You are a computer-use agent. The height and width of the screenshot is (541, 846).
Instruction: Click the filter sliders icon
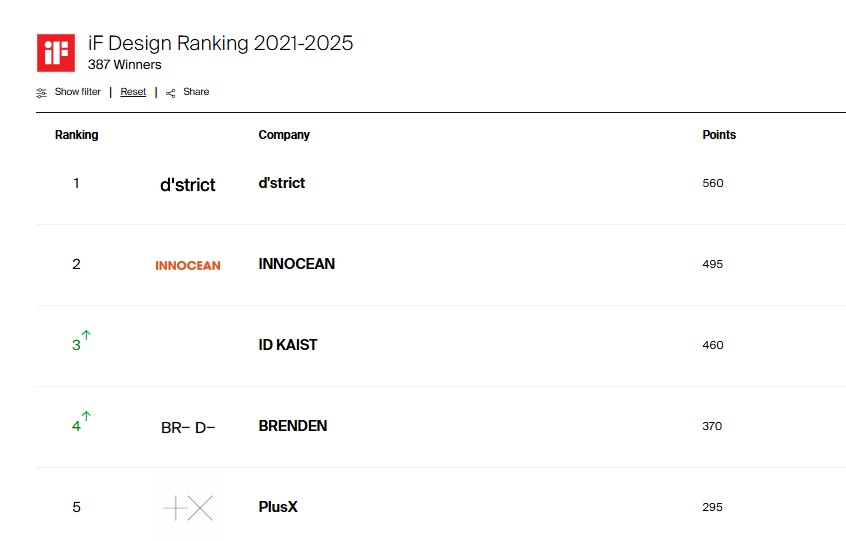(42, 93)
